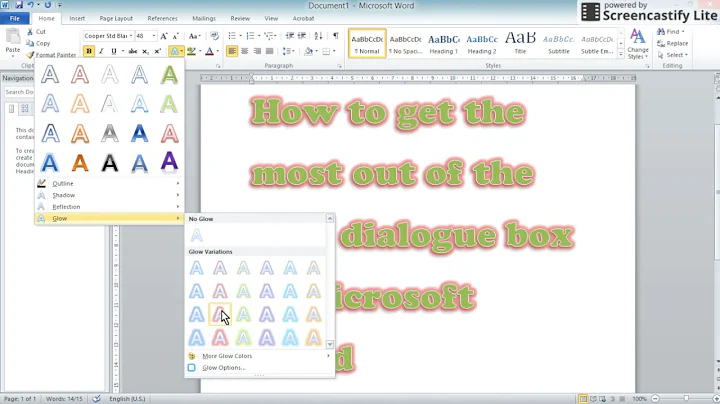Select the No Glow option
Viewport: 720px width, 404px height.
tap(197, 236)
